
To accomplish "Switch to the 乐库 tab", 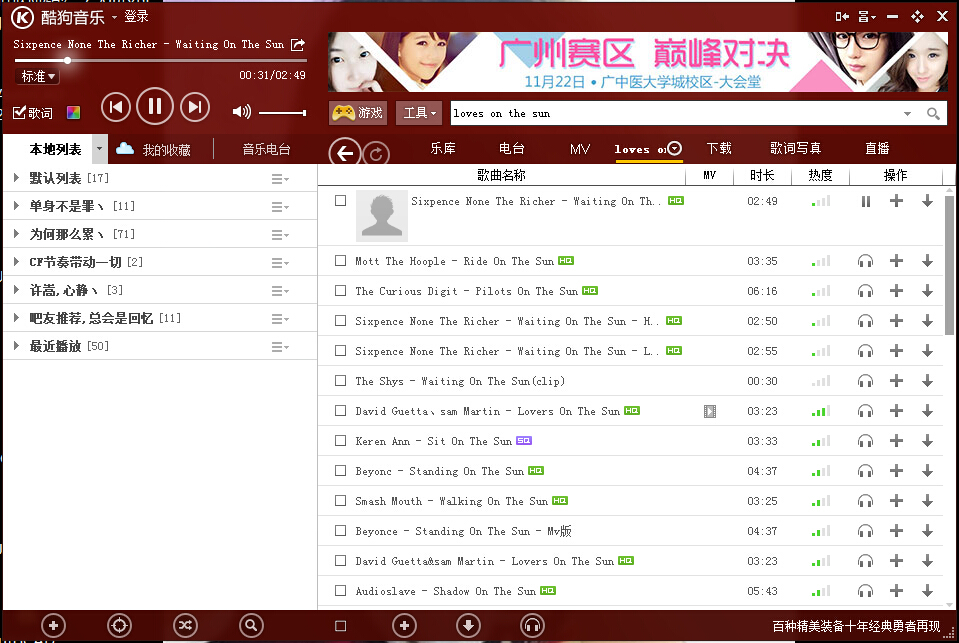I will (443, 149).
